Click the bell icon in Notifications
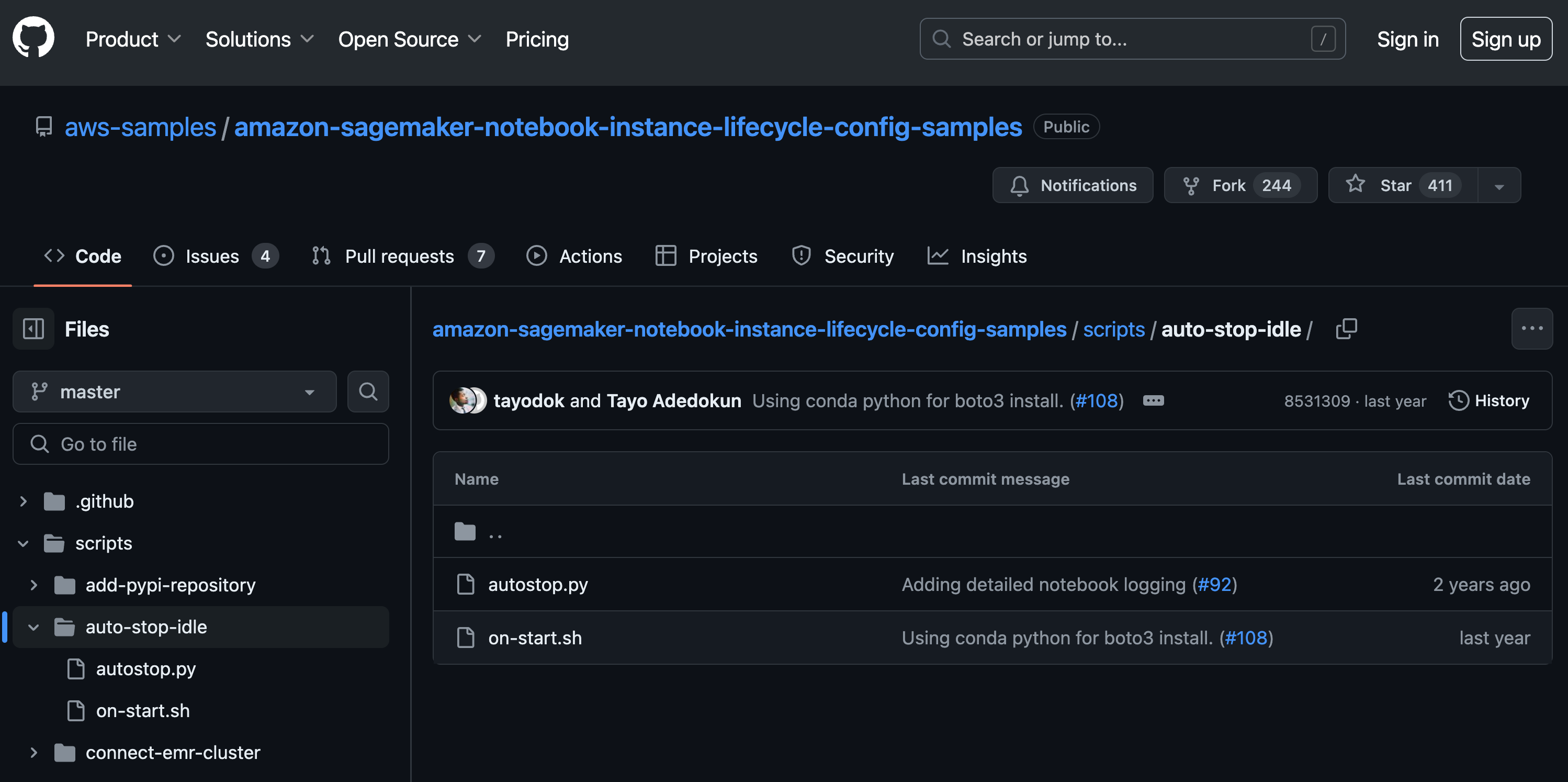The height and width of the screenshot is (782, 1568). [x=1019, y=185]
